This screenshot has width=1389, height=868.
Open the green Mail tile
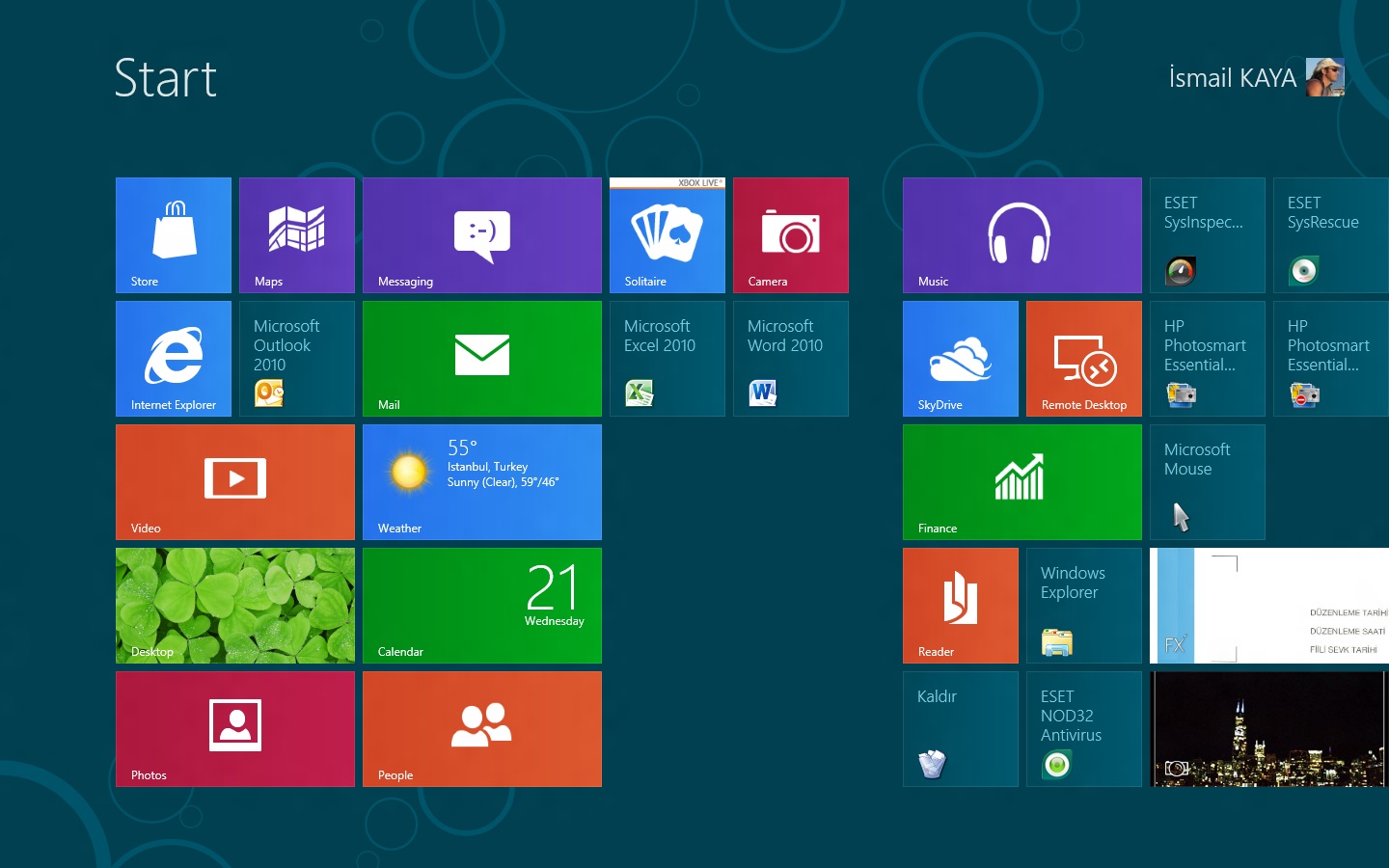[x=482, y=359]
